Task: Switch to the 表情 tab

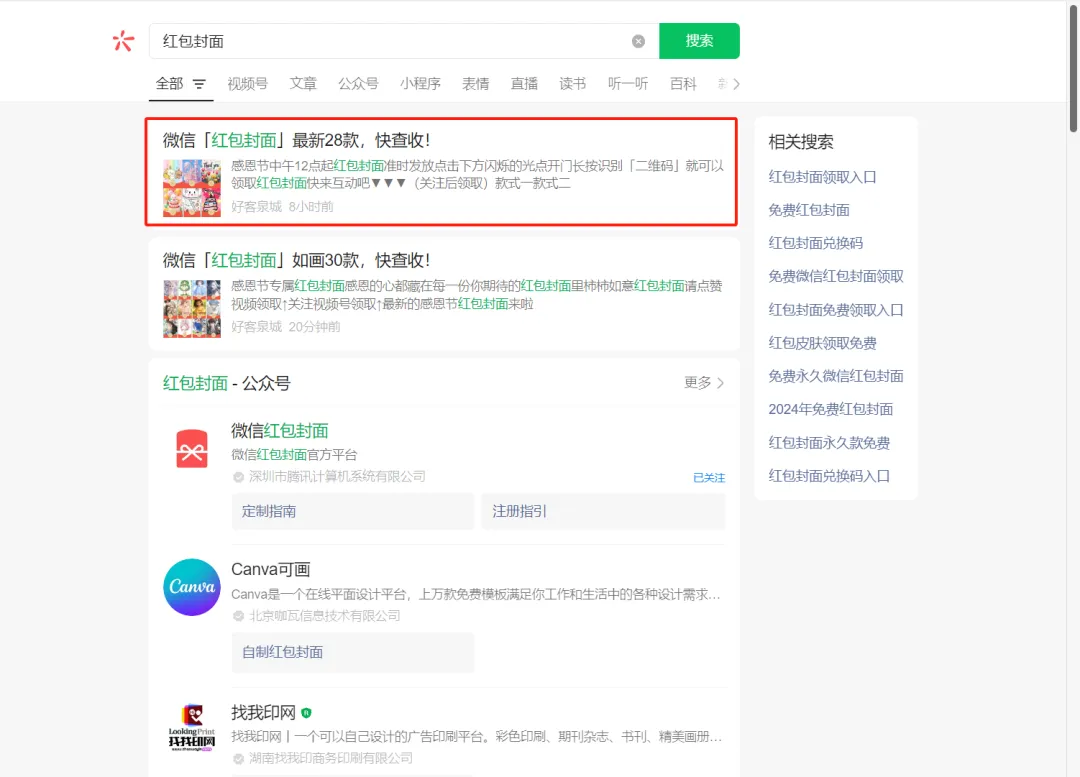Action: [475, 84]
